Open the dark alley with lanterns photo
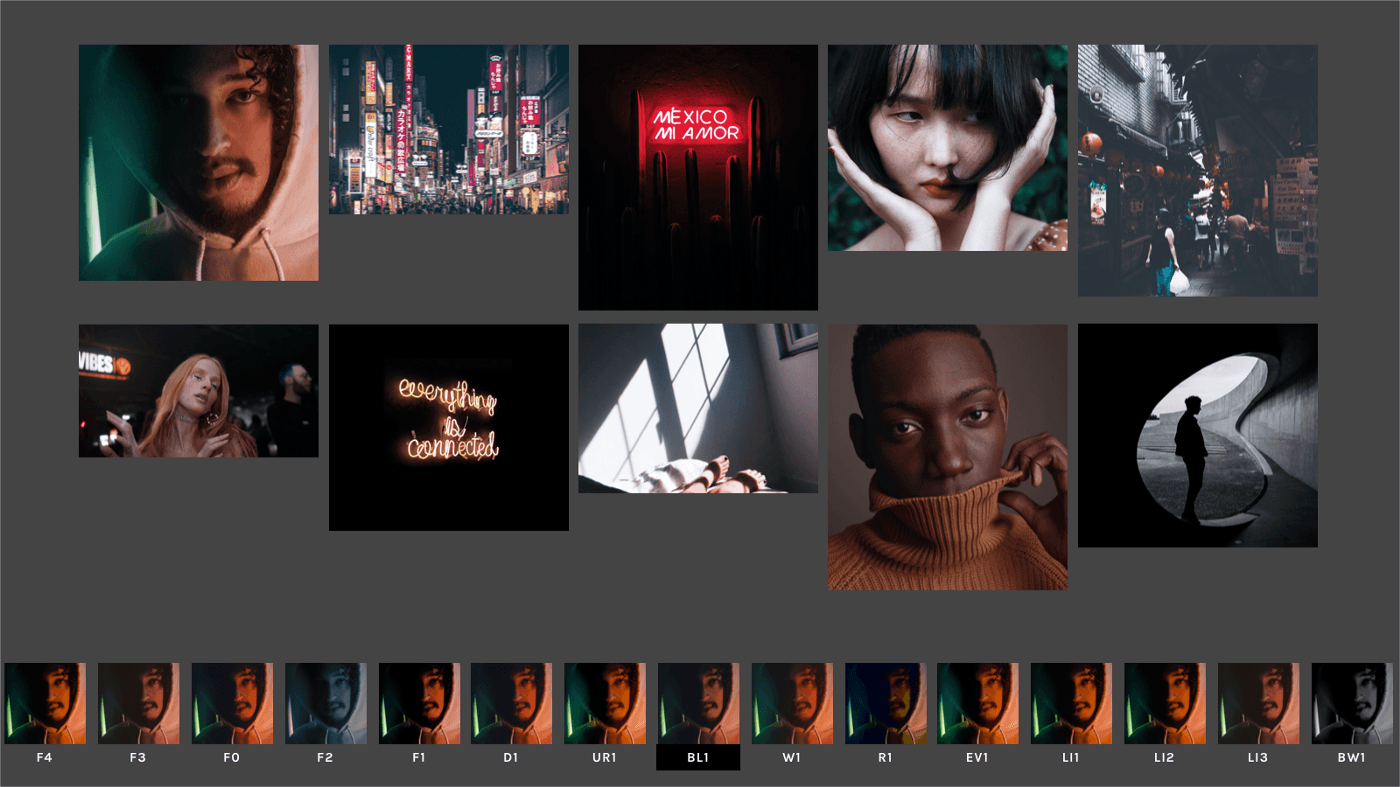Image resolution: width=1400 pixels, height=787 pixels. click(1198, 170)
